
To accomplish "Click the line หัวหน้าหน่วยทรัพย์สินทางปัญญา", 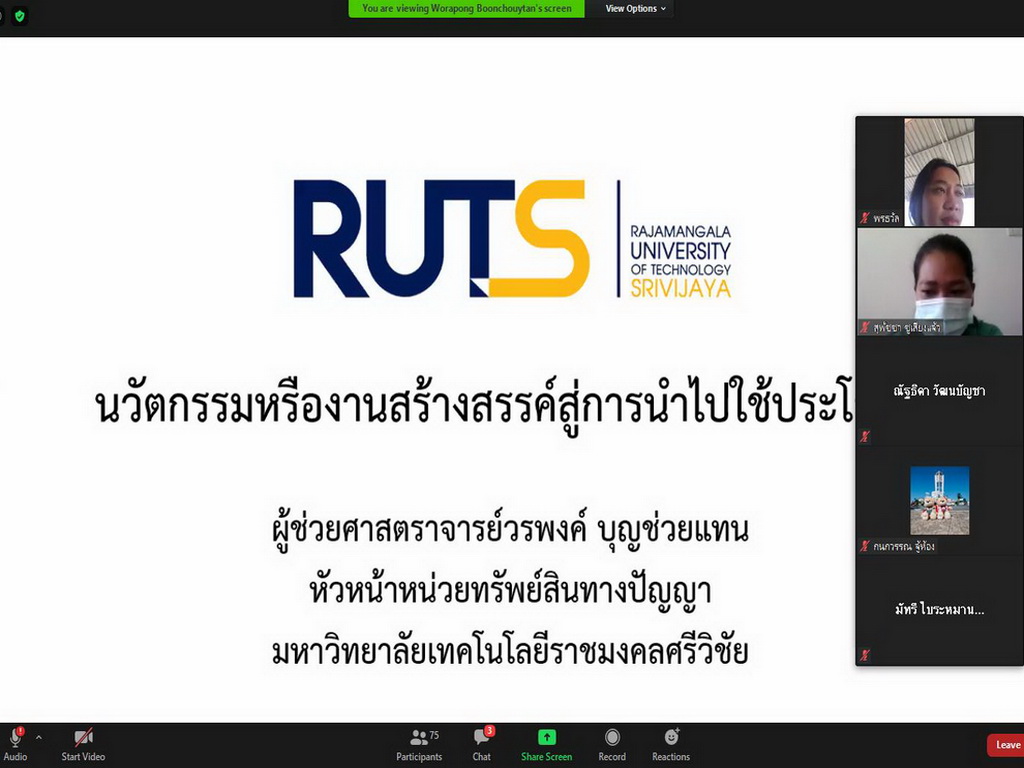I will coord(511,590).
